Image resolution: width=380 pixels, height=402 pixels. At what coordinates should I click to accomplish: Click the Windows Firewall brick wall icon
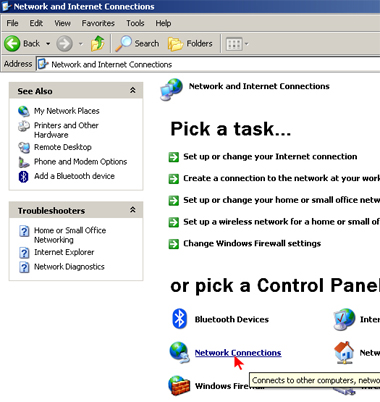(179, 385)
